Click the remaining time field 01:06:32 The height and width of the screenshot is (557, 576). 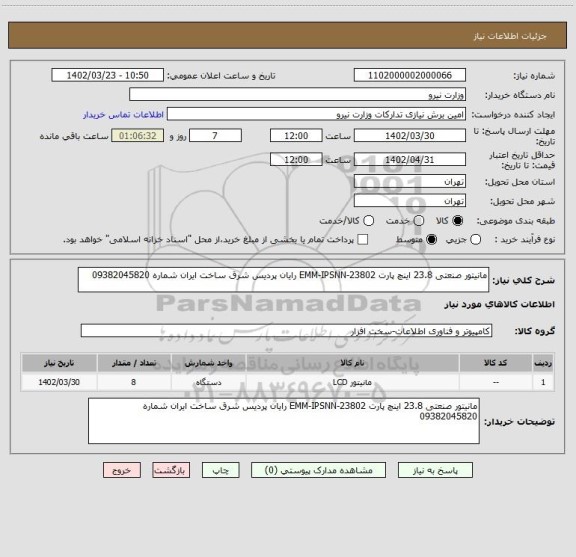pyautogui.click(x=137, y=136)
